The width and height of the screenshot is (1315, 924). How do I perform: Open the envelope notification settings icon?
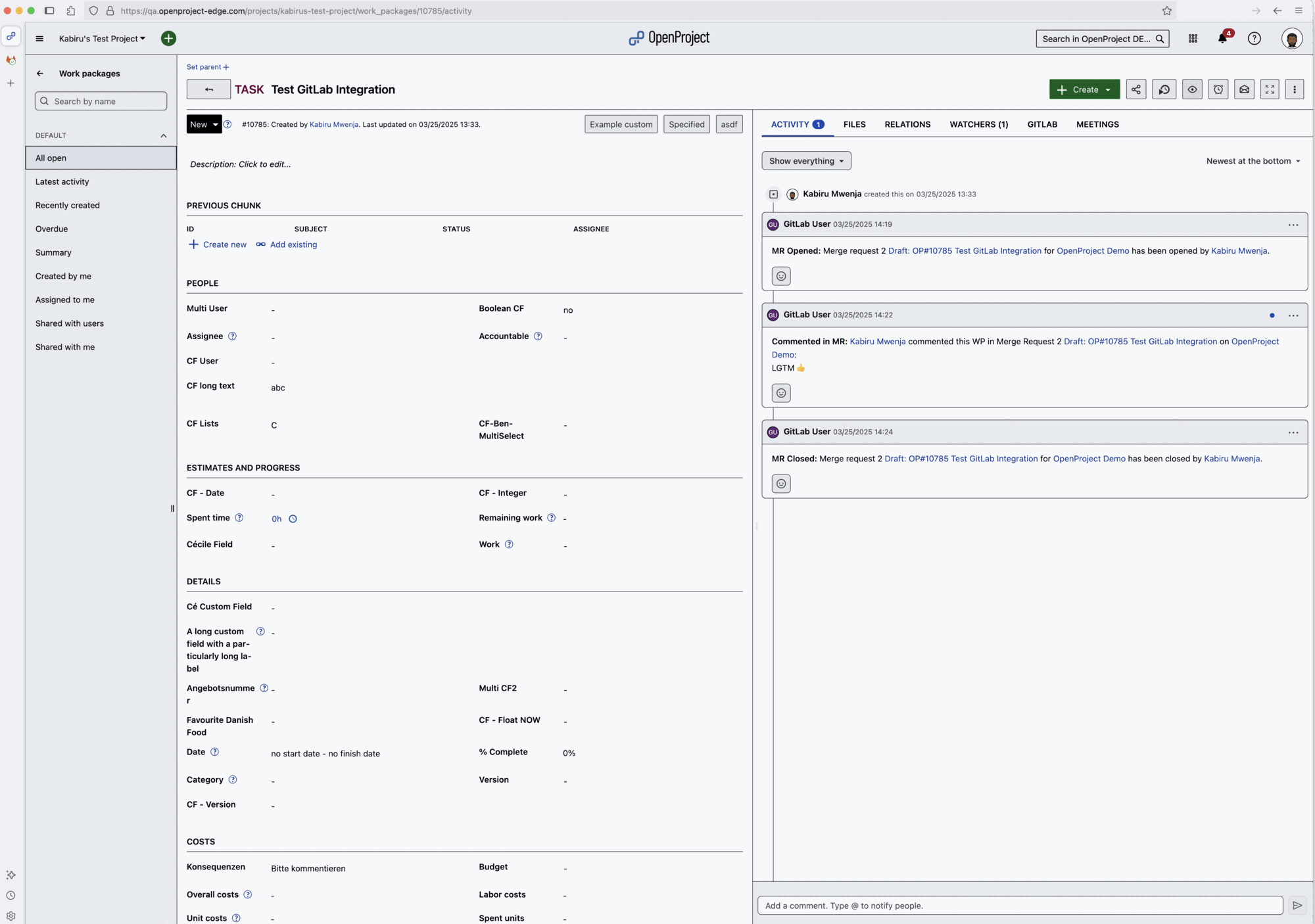[x=1243, y=89]
